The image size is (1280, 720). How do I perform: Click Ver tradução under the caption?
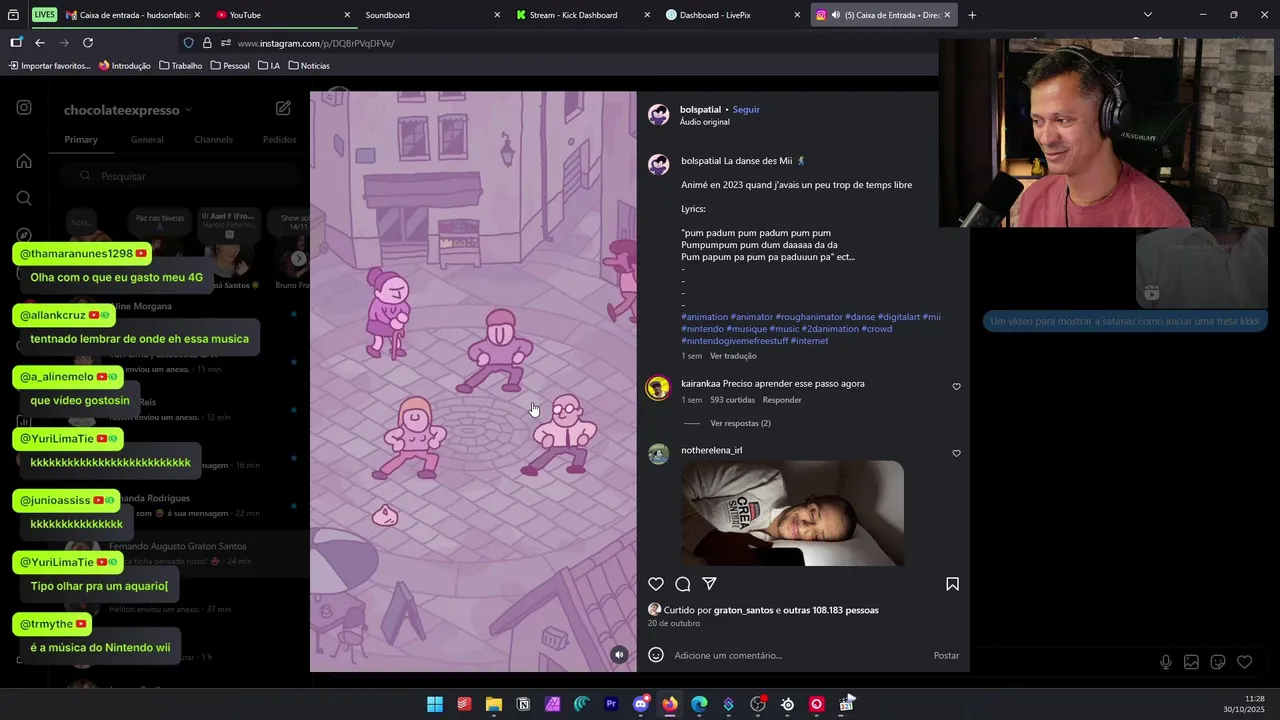pyautogui.click(x=733, y=356)
